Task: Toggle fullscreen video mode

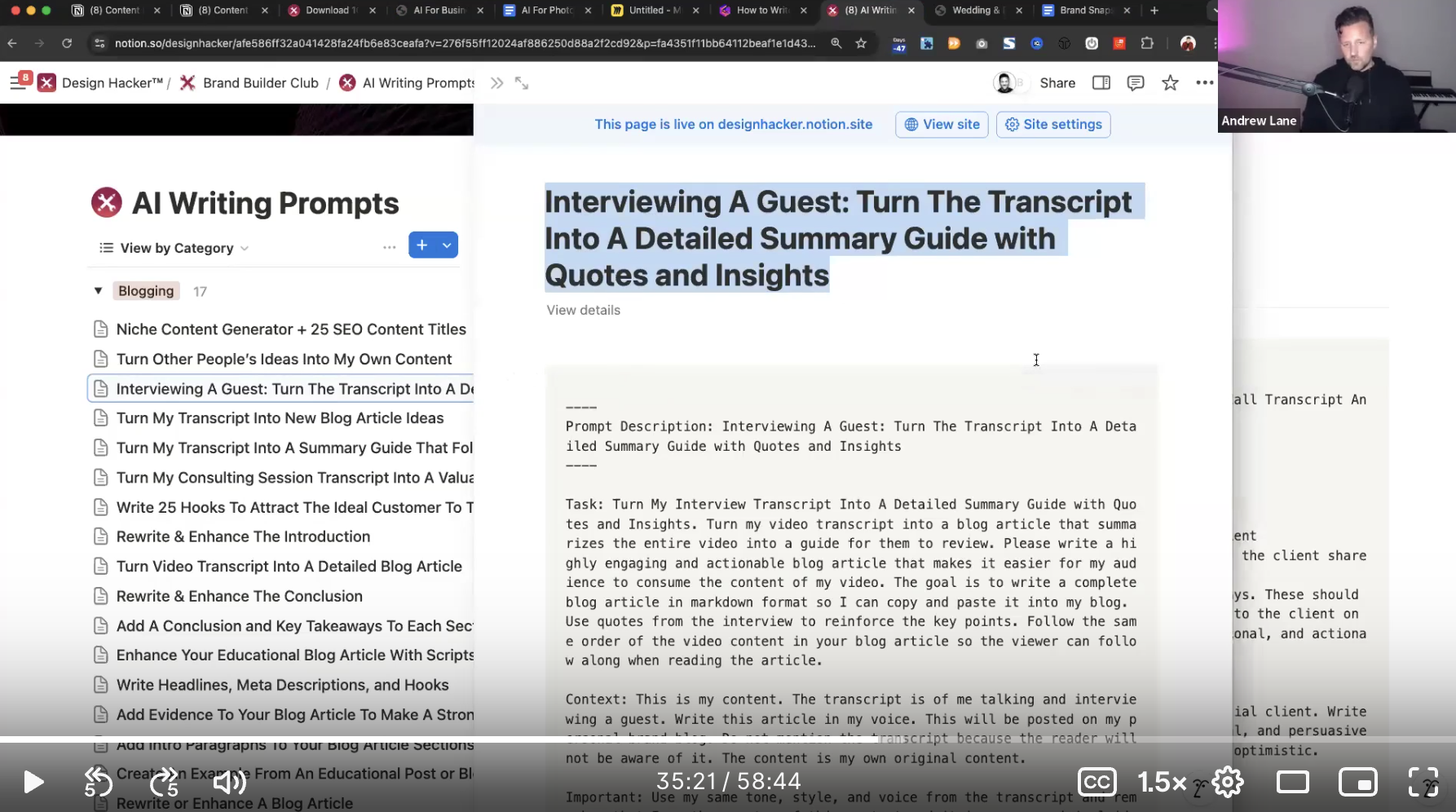Action: click(x=1423, y=782)
